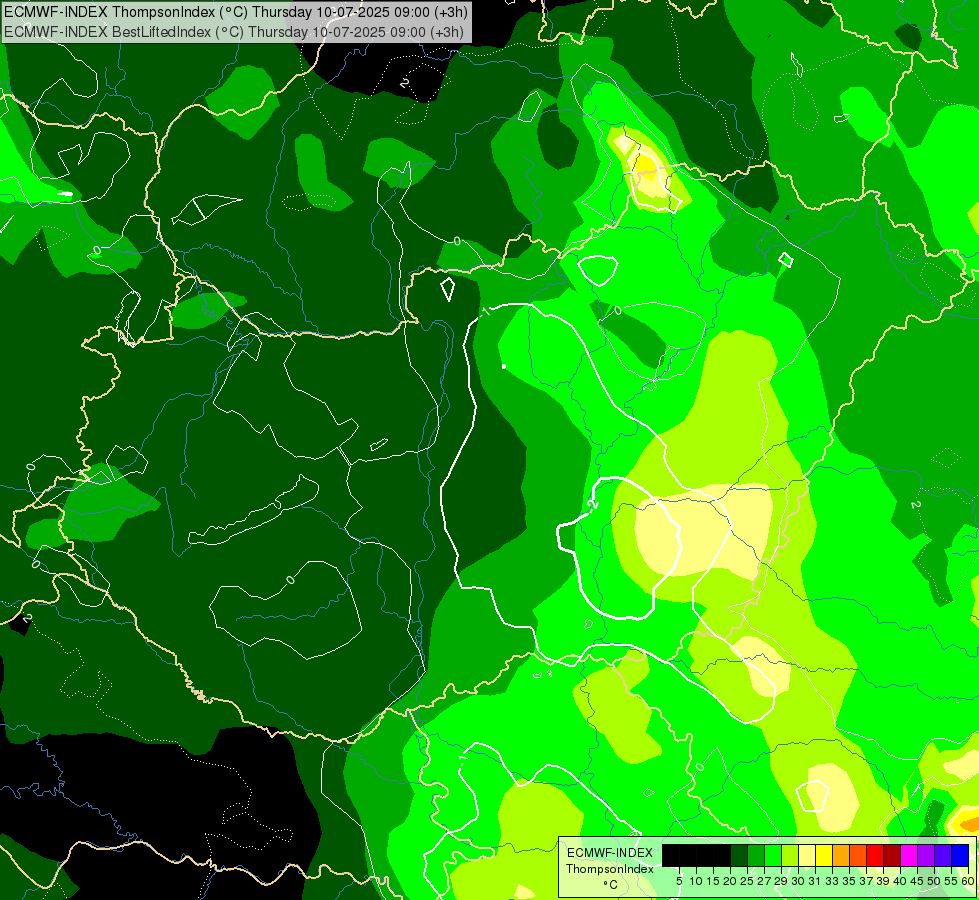This screenshot has height=900, width=979.
Task: Click the legend scale value 20
Action: tap(730, 881)
